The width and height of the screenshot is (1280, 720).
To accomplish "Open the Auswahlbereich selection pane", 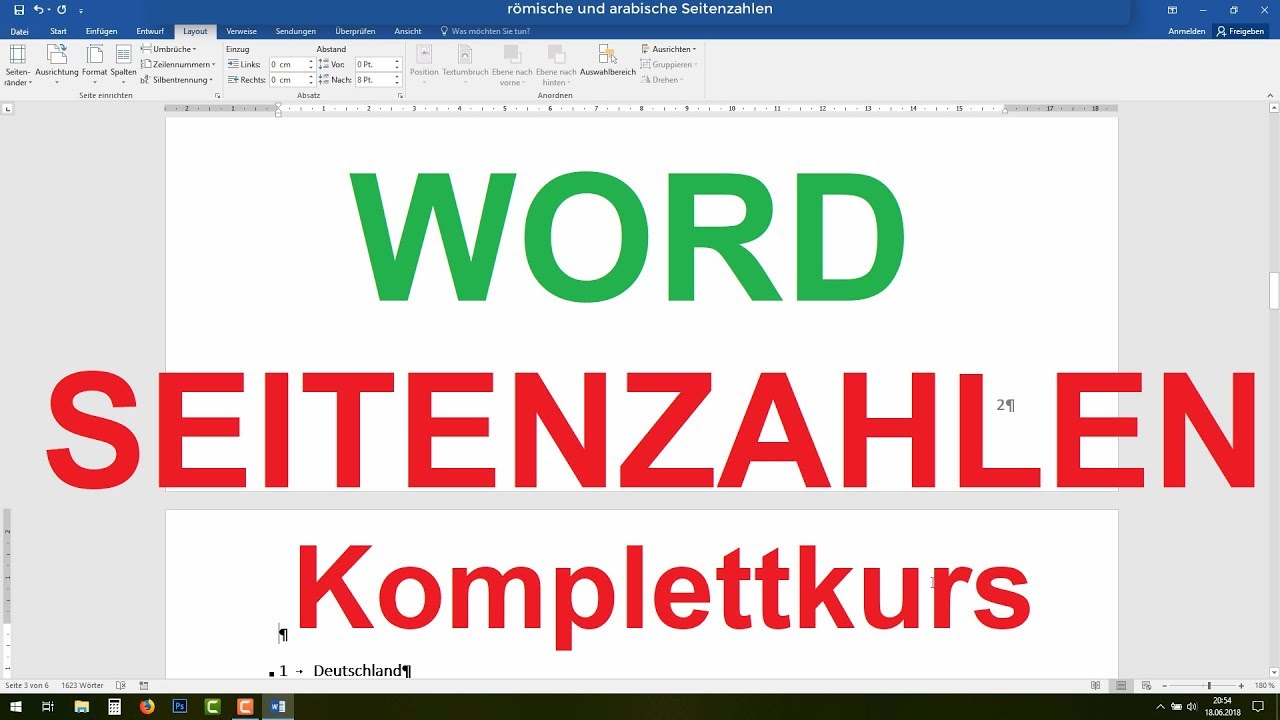I will point(608,62).
